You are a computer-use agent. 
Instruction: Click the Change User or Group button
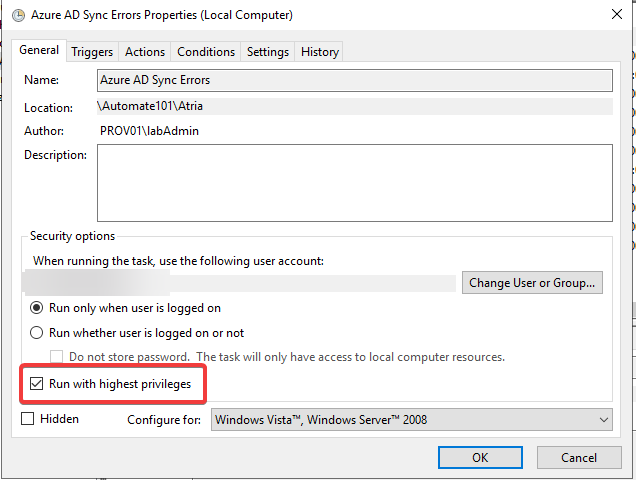(532, 282)
